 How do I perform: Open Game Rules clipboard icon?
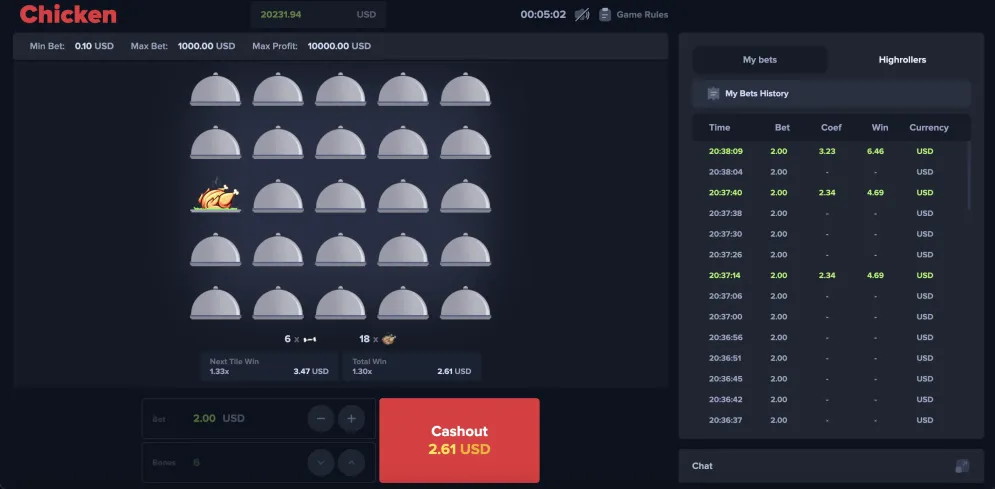click(x=605, y=14)
